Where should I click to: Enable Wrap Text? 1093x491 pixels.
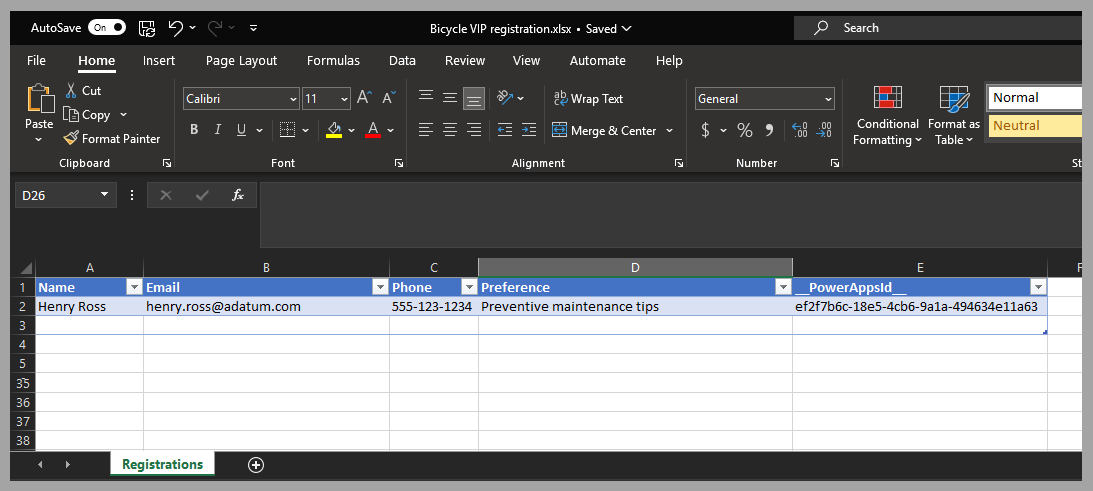pos(588,98)
